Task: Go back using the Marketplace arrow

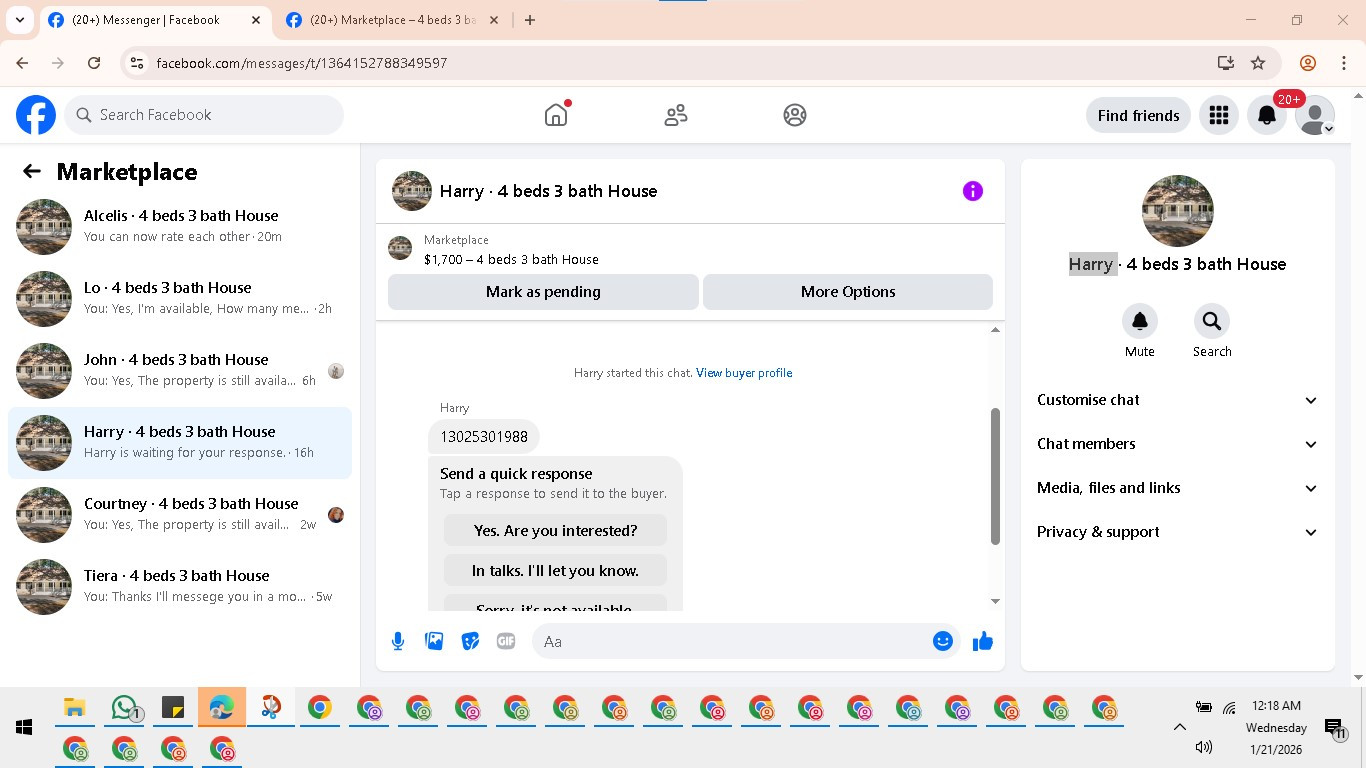Action: pyautogui.click(x=32, y=171)
